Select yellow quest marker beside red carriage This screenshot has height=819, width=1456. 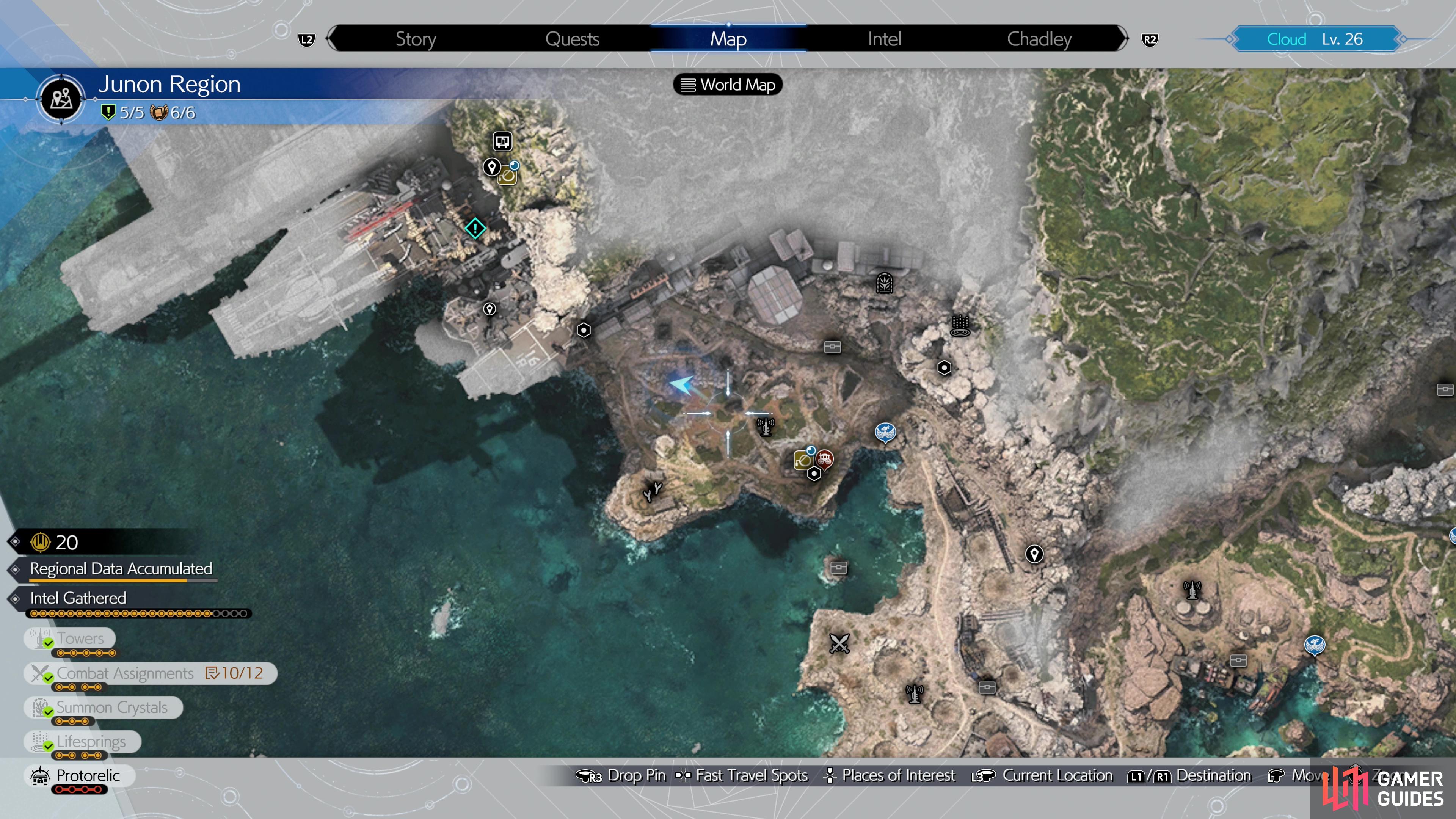(803, 460)
